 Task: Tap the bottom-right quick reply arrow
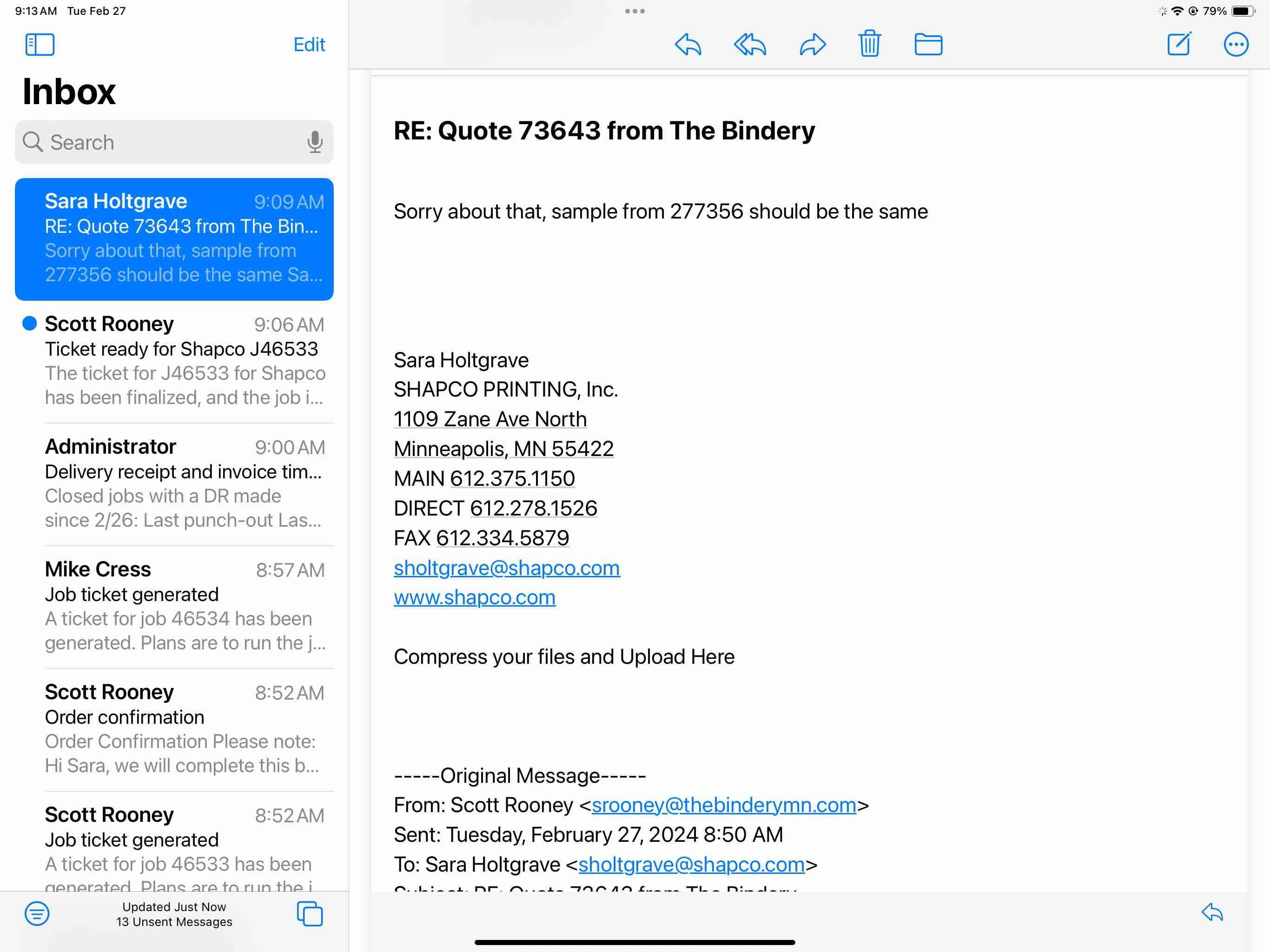click(x=1212, y=912)
